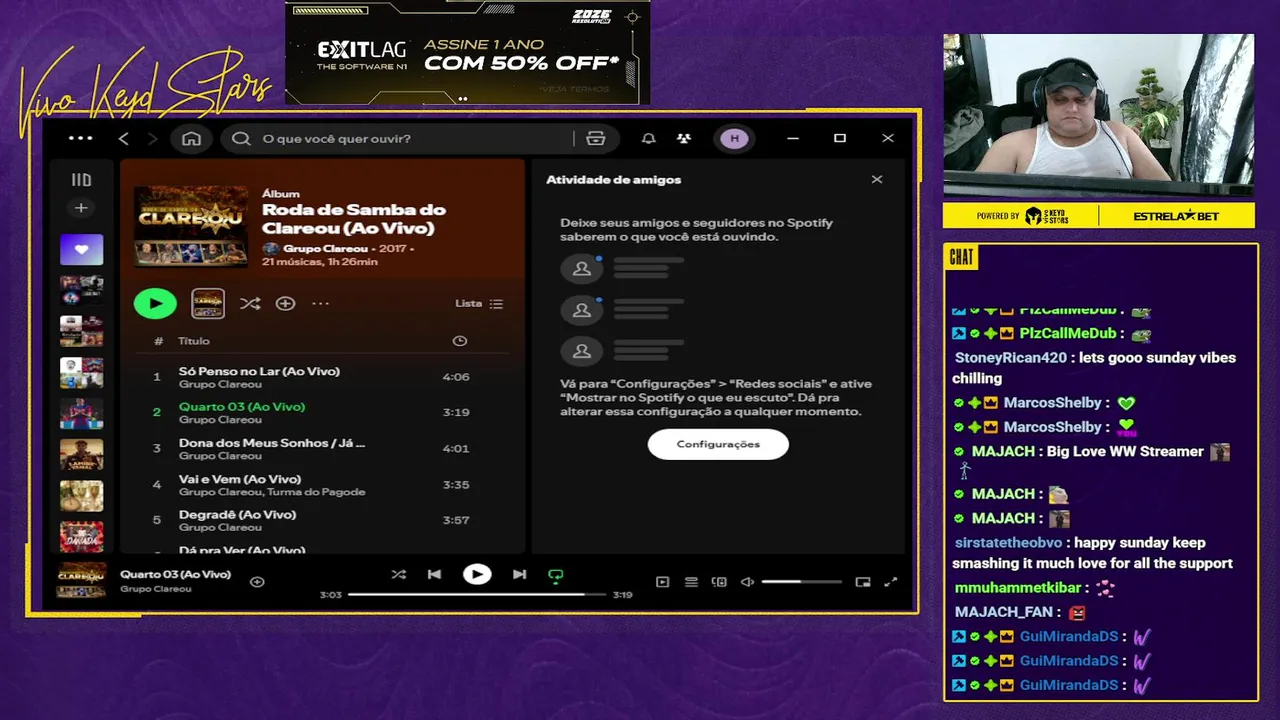Click first friend placeholder avatar
Viewport: 1280px width, 720px height.
[x=581, y=269]
